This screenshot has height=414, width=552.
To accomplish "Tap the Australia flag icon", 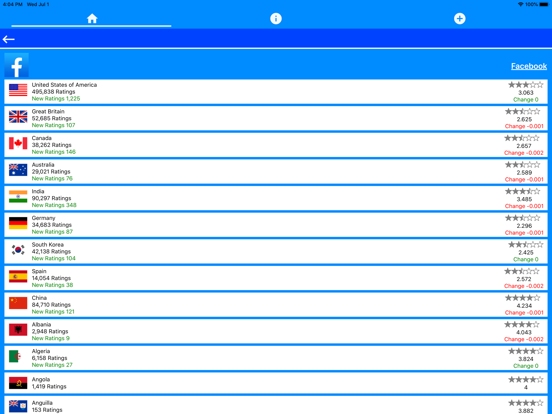I will (18, 170).
